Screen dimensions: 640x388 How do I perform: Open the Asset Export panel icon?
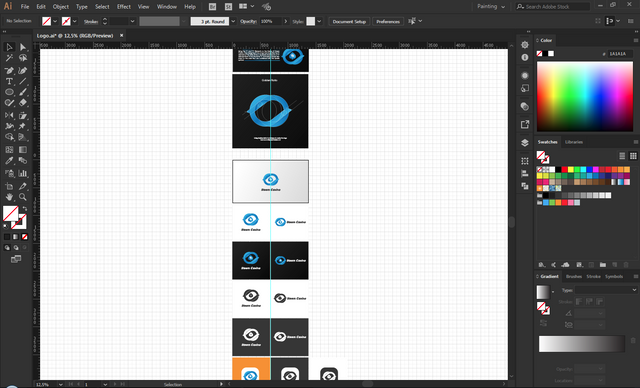(x=525, y=124)
